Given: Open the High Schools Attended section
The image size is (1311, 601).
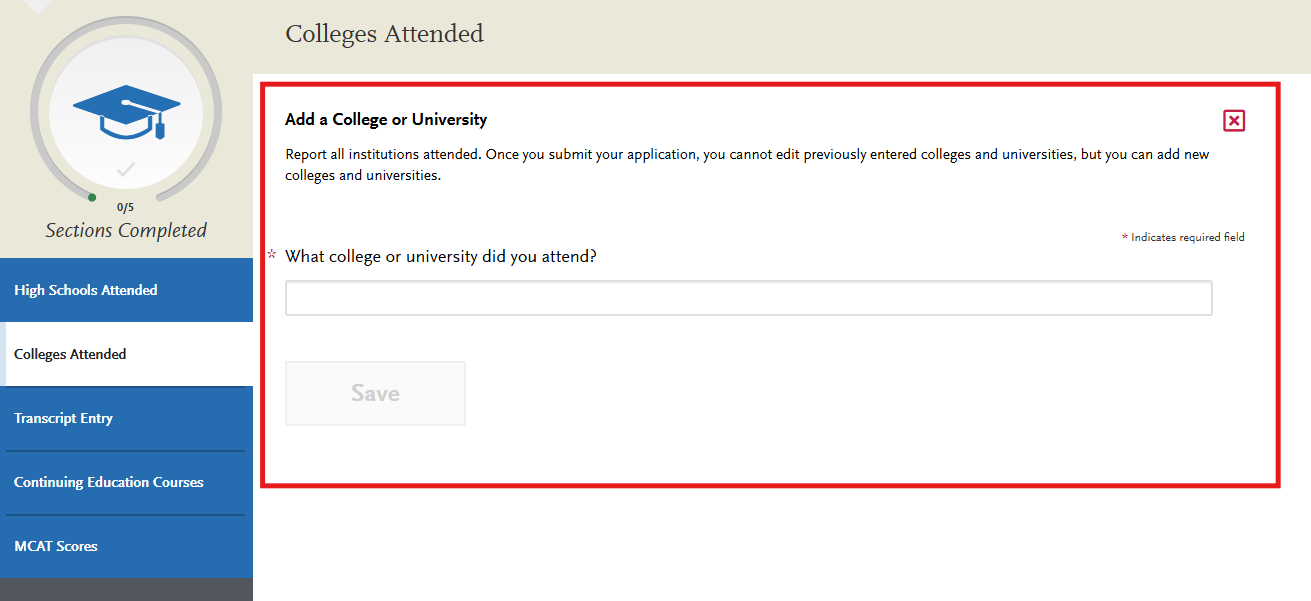Looking at the screenshot, I should click(x=85, y=289).
